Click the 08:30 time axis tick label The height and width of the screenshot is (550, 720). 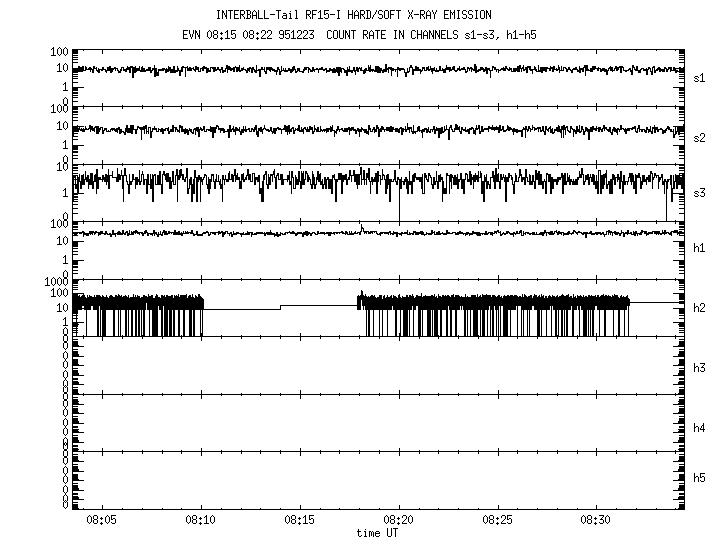coord(597,521)
